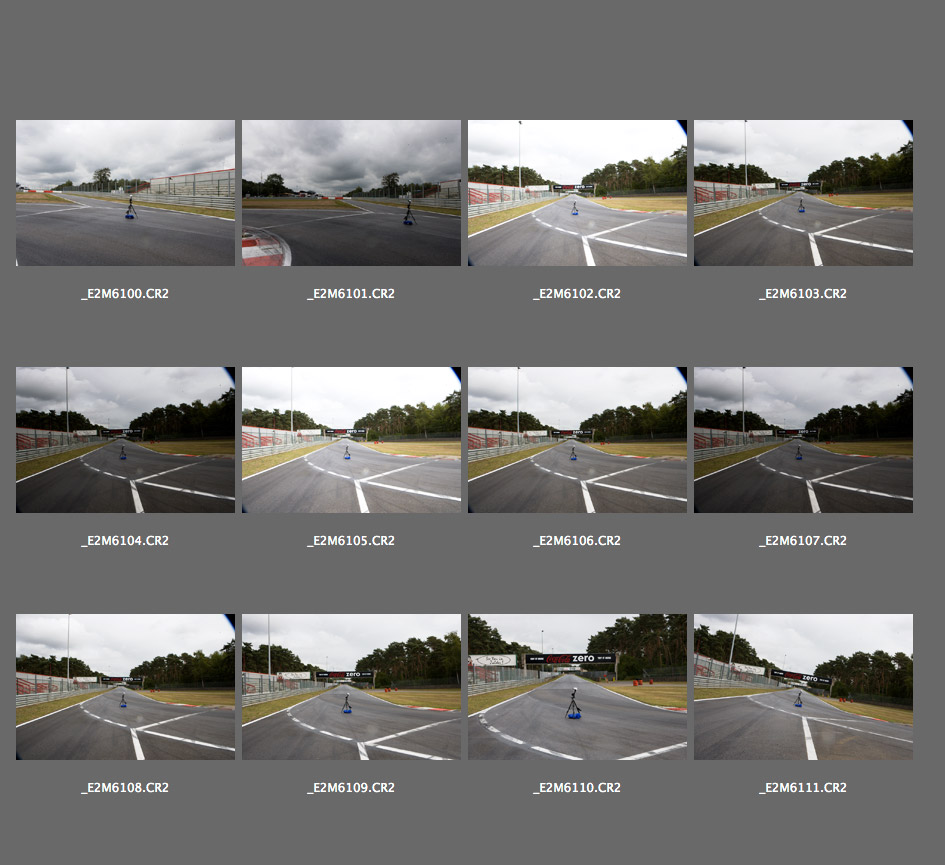Select the _E2M6100.CR2 thumbnail image

coord(125,193)
